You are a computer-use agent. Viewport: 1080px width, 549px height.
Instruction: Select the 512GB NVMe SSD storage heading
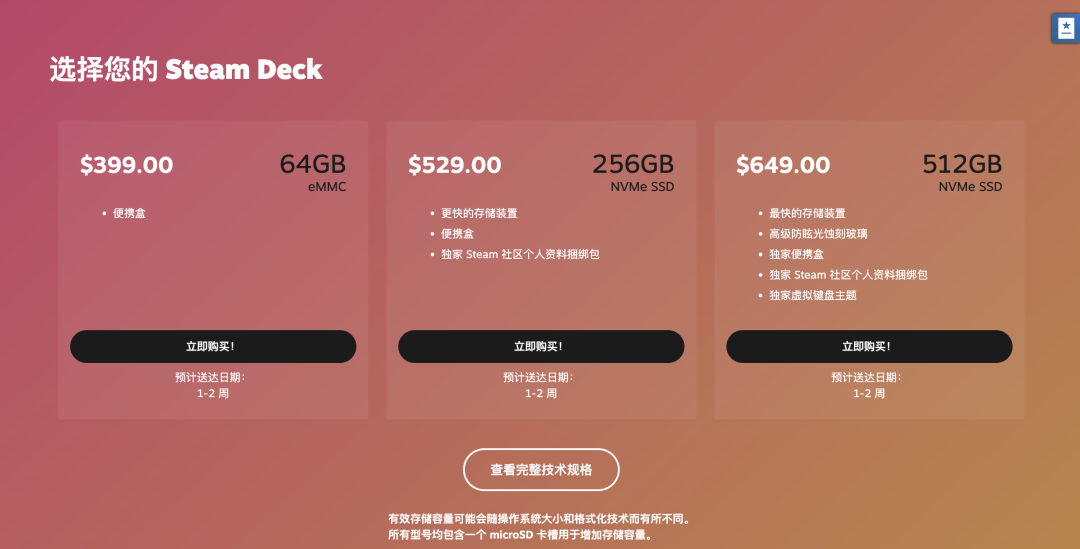pyautogui.click(x=962, y=172)
